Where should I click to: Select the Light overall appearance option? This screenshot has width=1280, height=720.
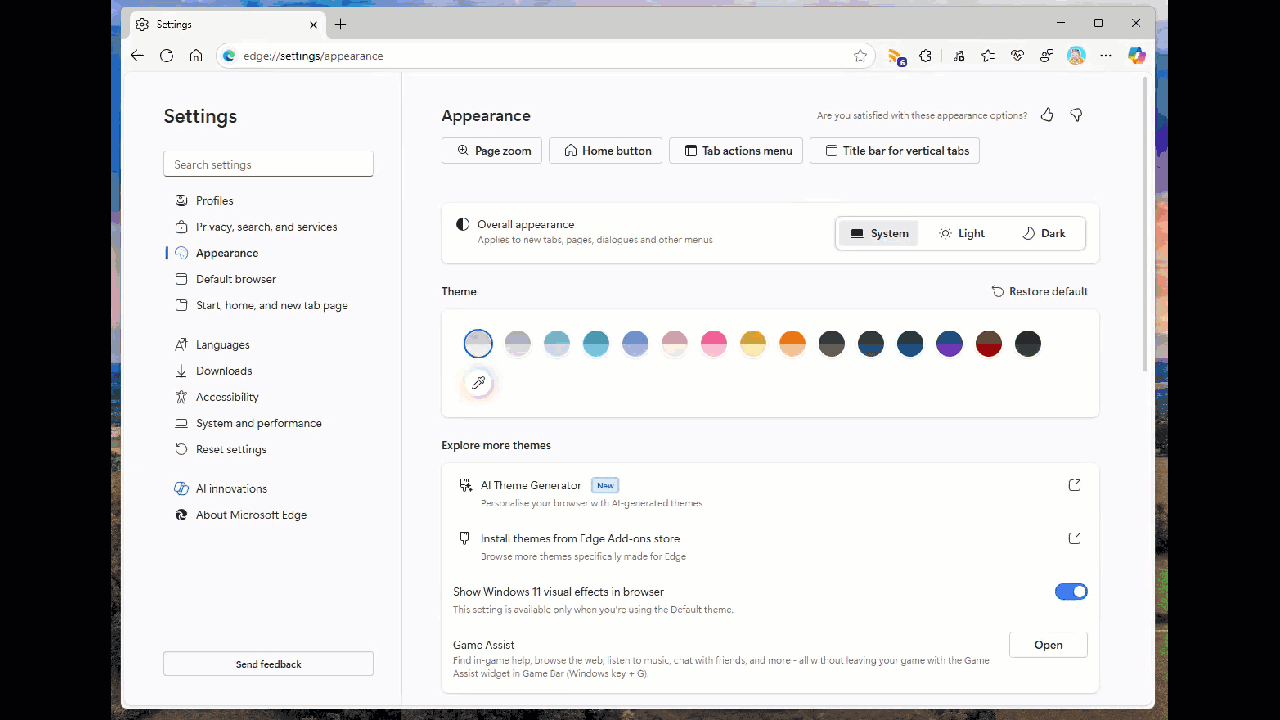point(961,233)
